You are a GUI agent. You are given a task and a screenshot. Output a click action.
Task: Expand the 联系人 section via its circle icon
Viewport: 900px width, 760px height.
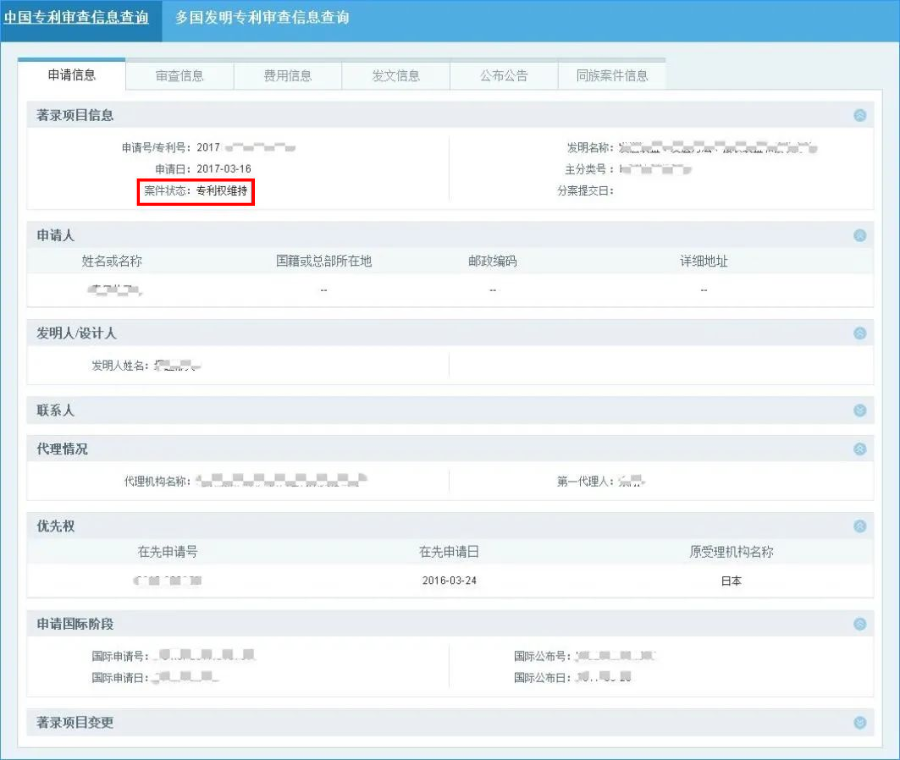(861, 410)
